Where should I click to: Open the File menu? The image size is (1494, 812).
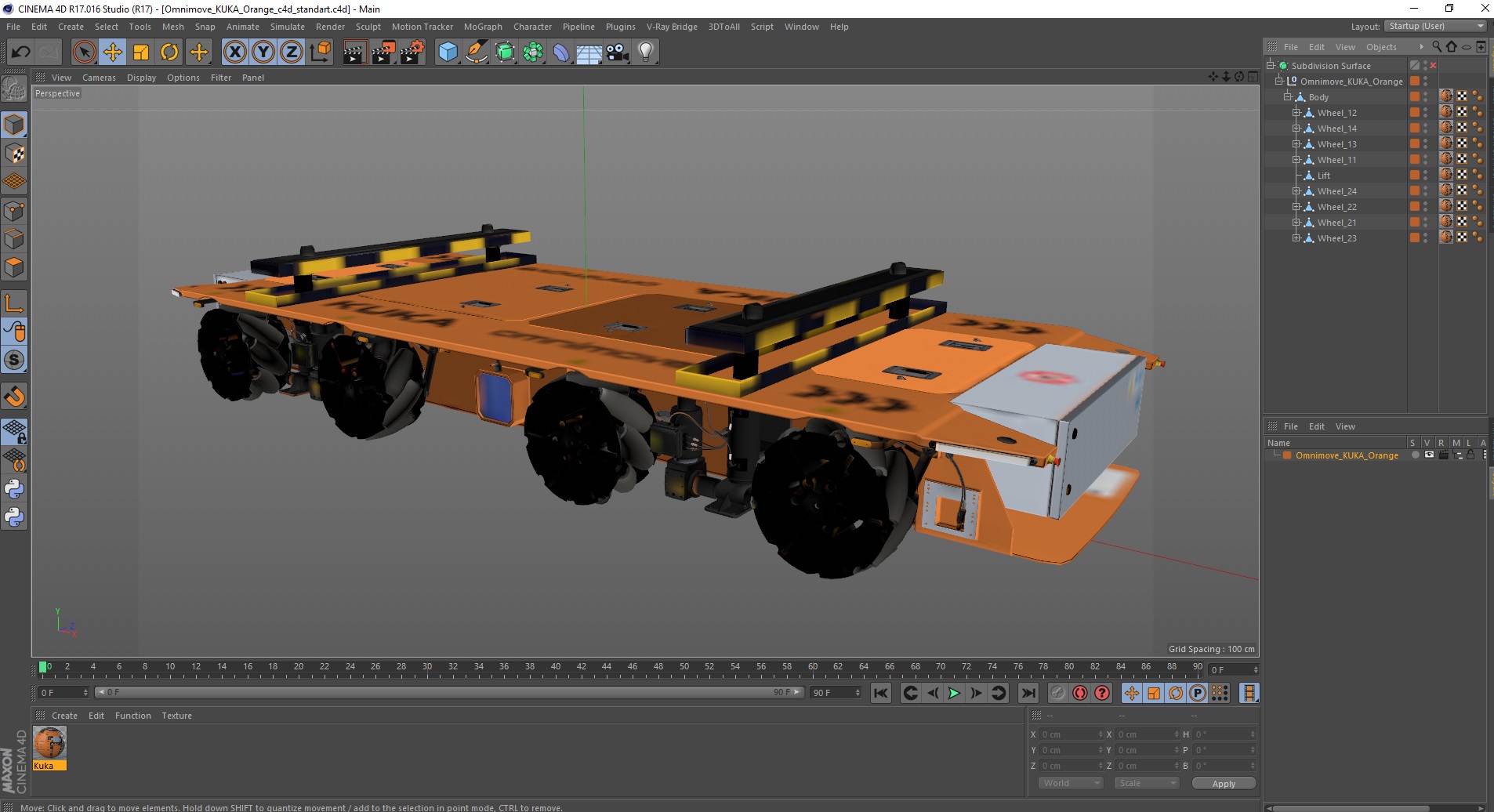(13, 27)
